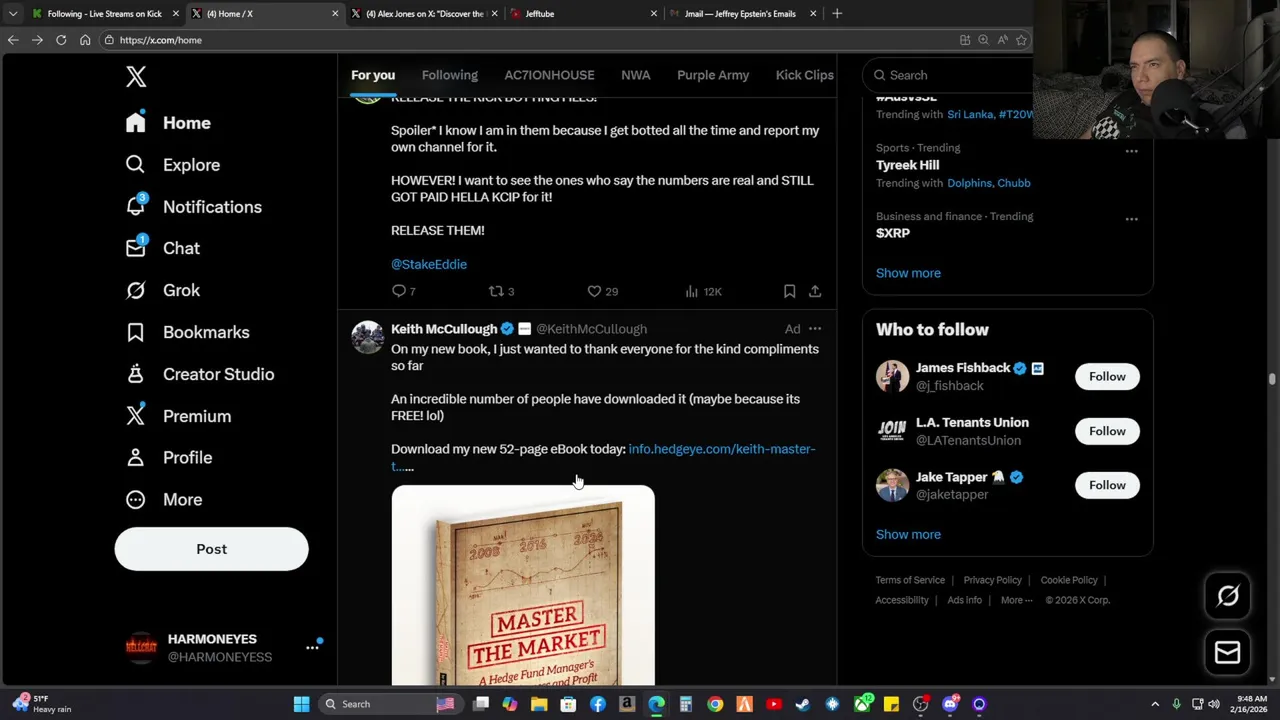Open Premium in the sidebar
1280x720 pixels.
click(x=178, y=416)
